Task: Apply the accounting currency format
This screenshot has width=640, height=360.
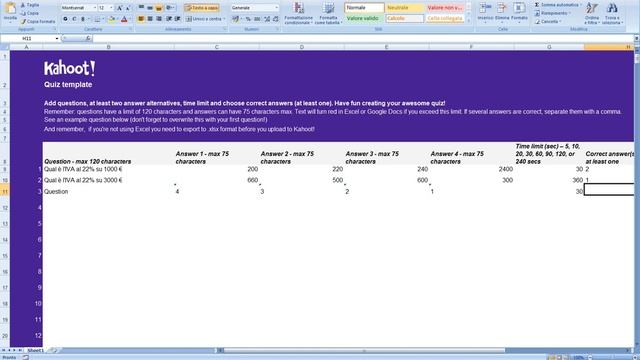Action: 236,19
